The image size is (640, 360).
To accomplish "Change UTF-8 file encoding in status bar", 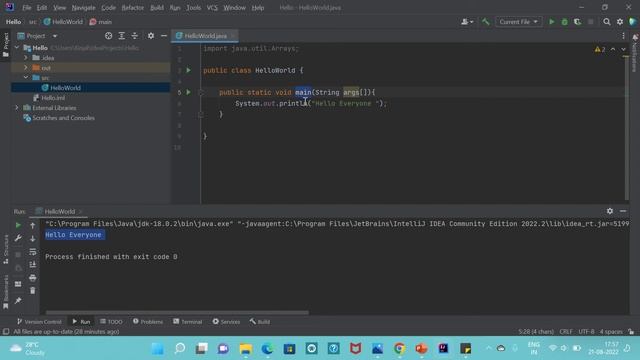I will (x=586, y=332).
